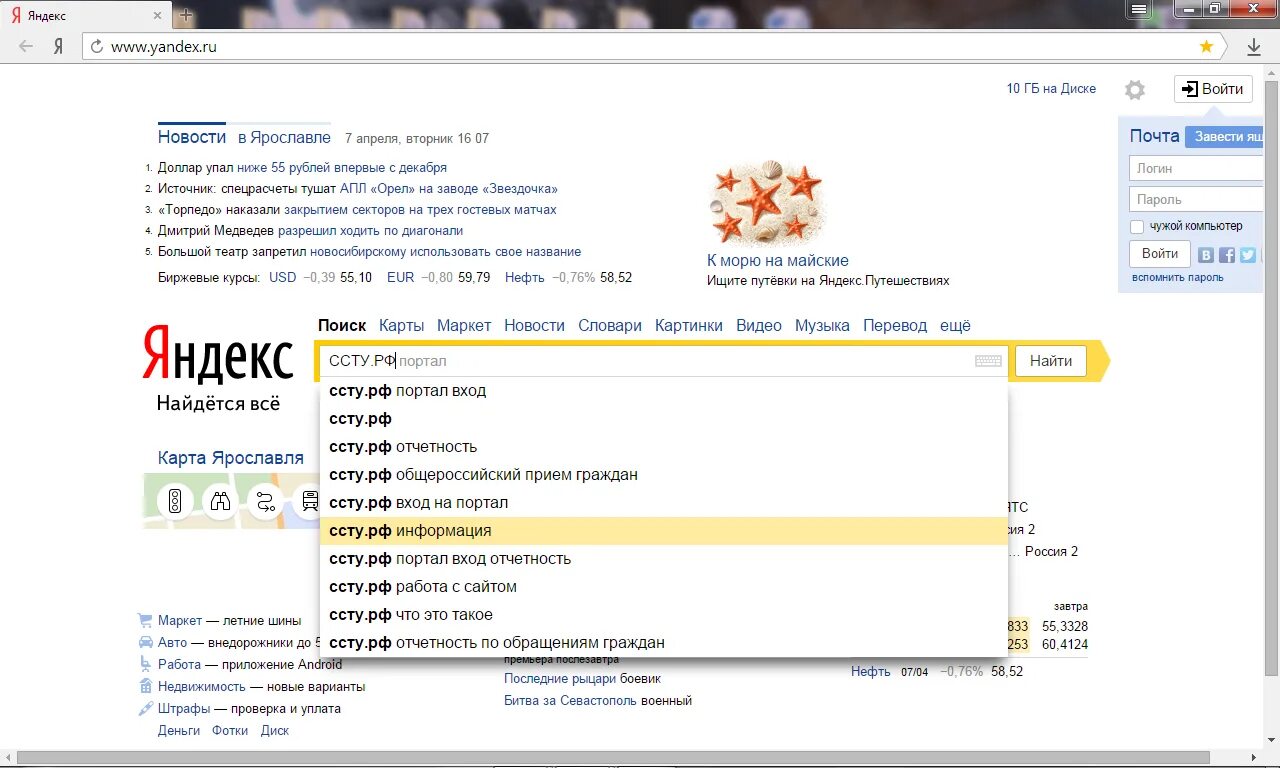Log in via Facebook icon
This screenshot has width=1280, height=768.
point(1227,255)
